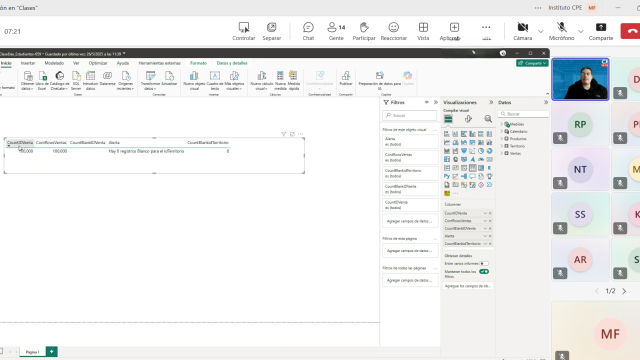Open Orígenes recientes dropdown

(x=126, y=80)
